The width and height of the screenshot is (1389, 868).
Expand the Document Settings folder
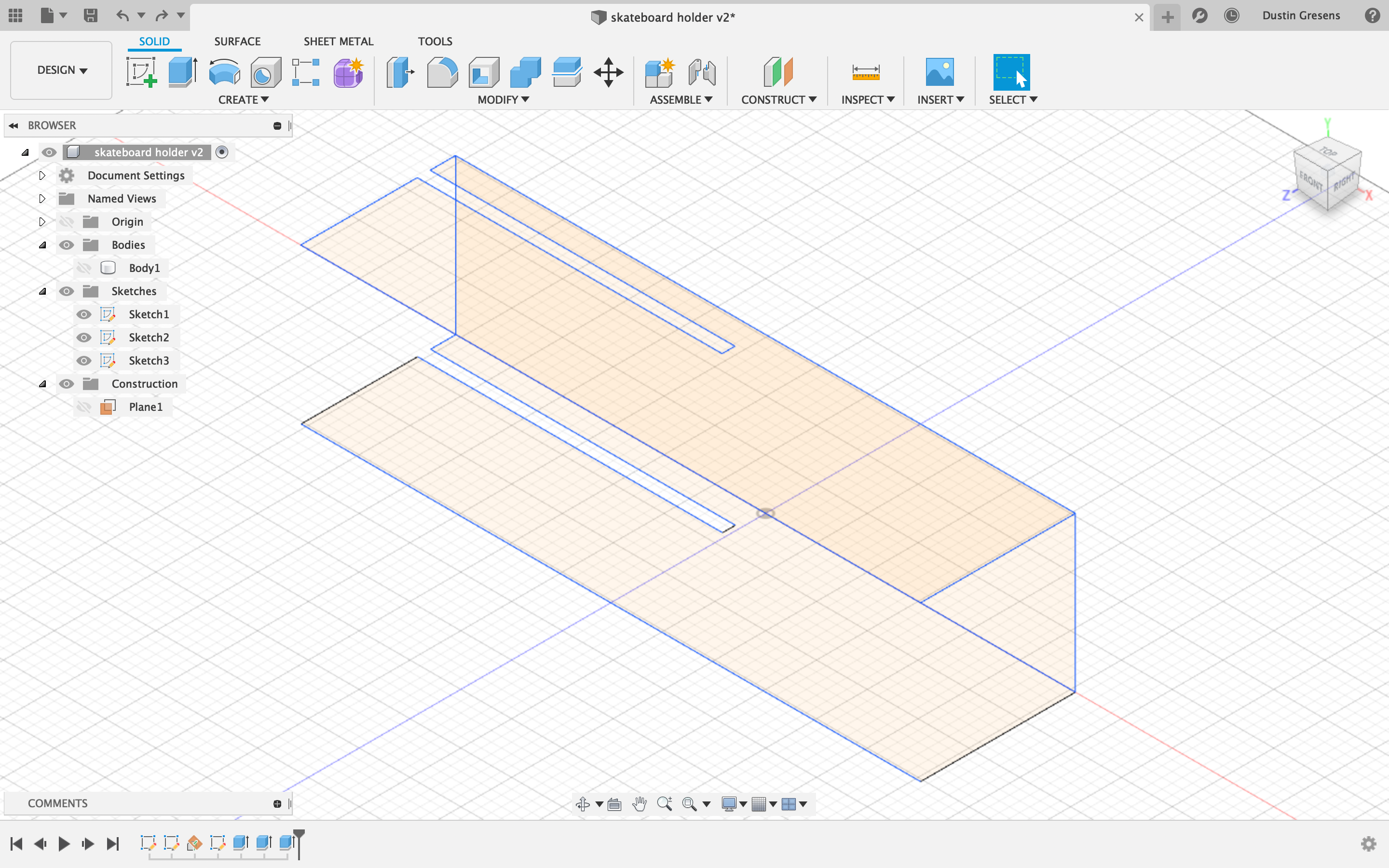click(x=41, y=175)
